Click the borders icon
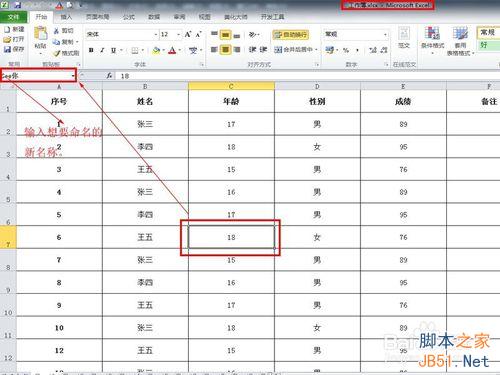The height and width of the screenshot is (375, 500). tap(135, 50)
